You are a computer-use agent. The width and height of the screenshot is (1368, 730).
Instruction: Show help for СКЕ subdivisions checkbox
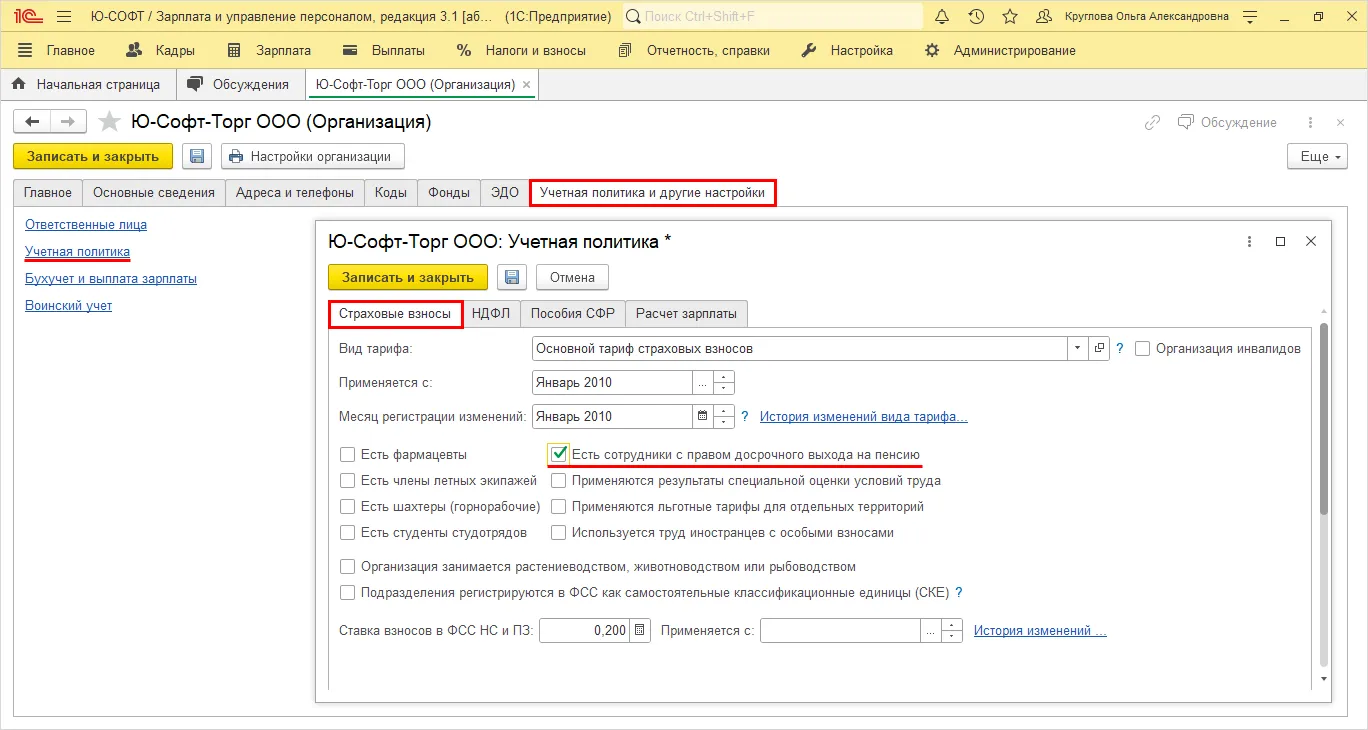pyautogui.click(x=958, y=592)
